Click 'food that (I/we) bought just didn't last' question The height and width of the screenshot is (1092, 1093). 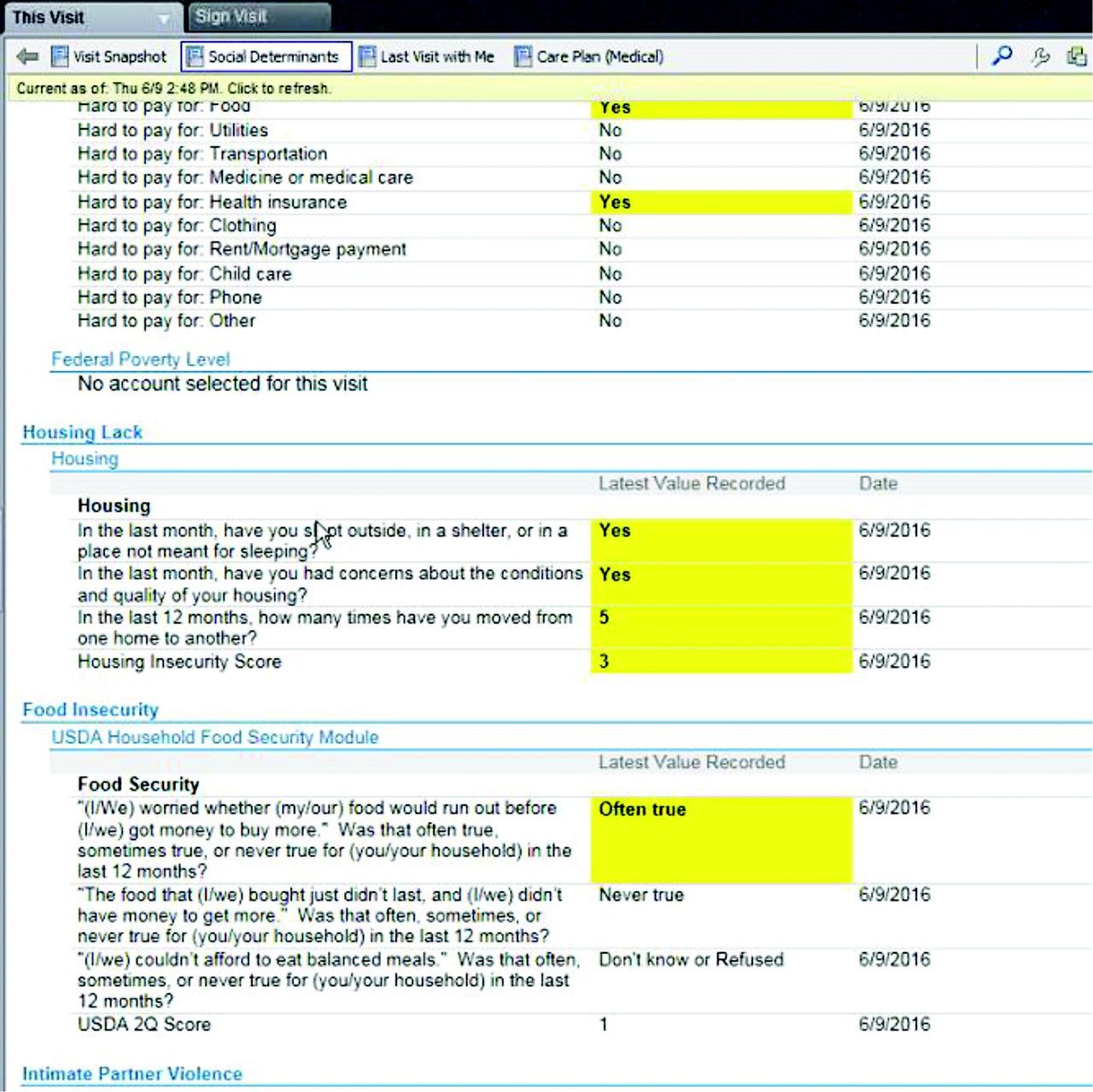coord(320,915)
